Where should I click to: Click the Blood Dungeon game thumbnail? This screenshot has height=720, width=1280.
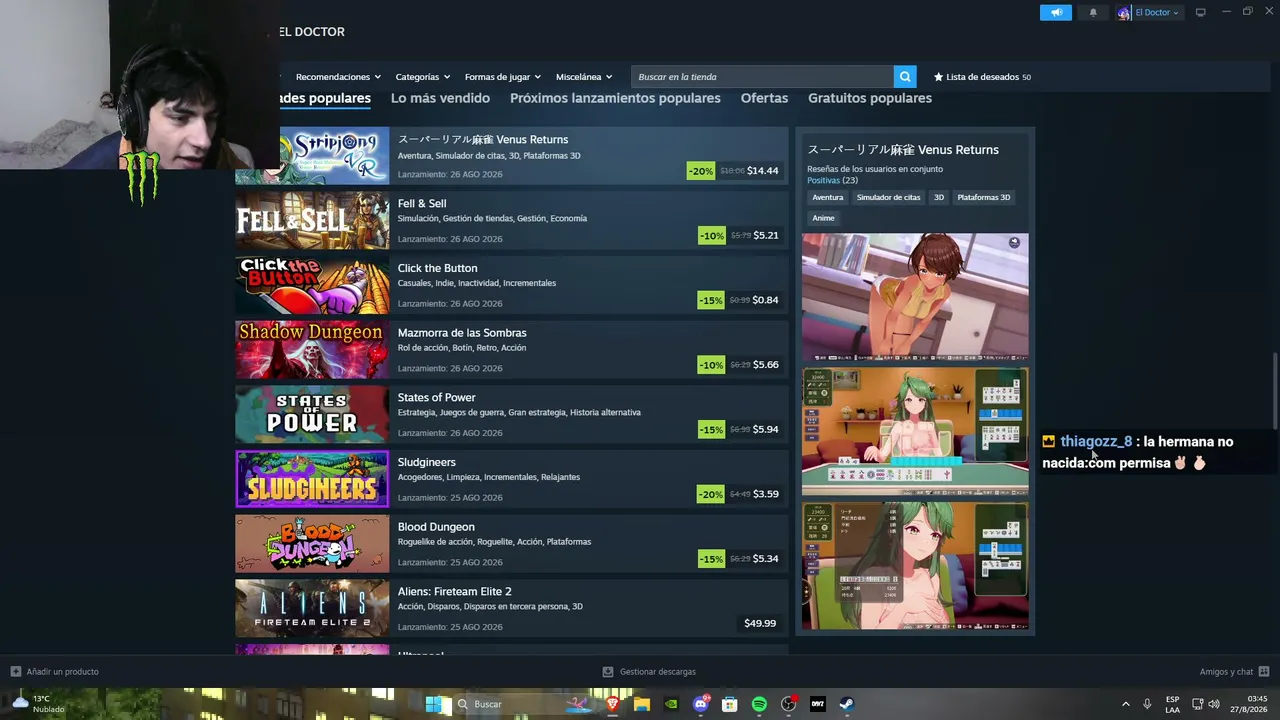pyautogui.click(x=312, y=543)
